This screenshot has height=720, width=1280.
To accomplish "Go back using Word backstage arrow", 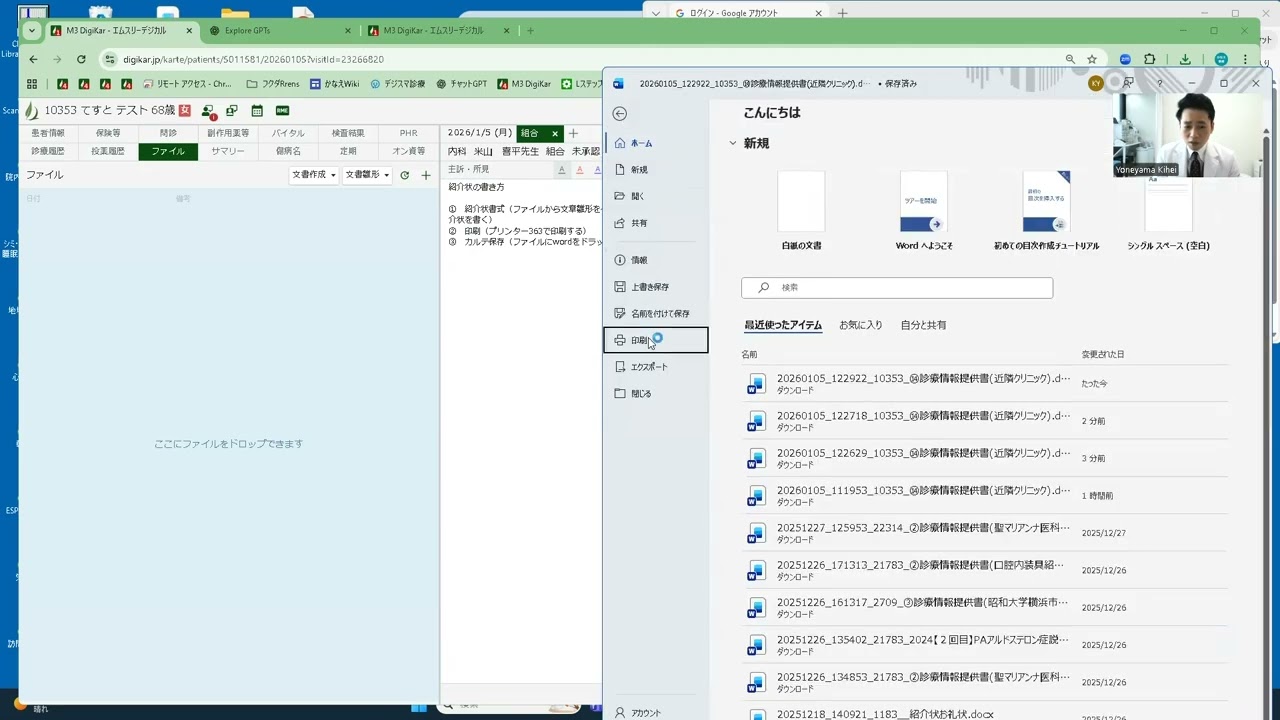I will [620, 114].
